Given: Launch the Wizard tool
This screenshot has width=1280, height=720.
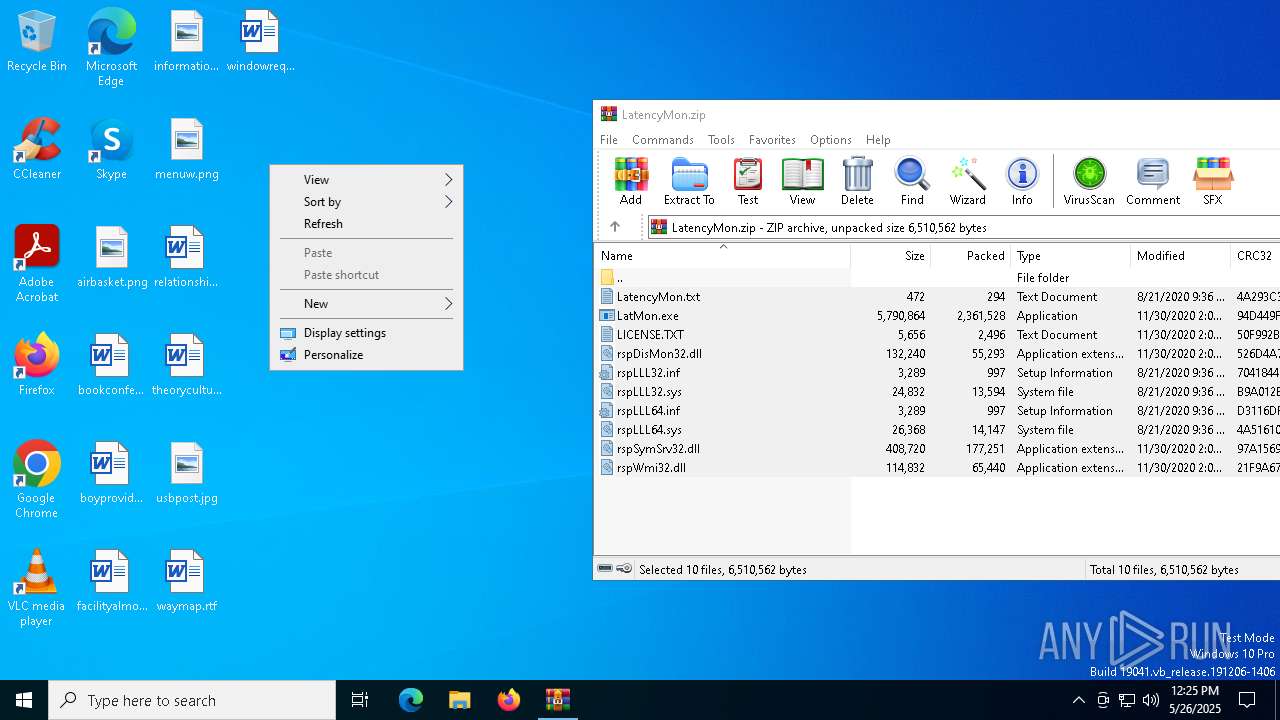Looking at the screenshot, I should (x=967, y=181).
